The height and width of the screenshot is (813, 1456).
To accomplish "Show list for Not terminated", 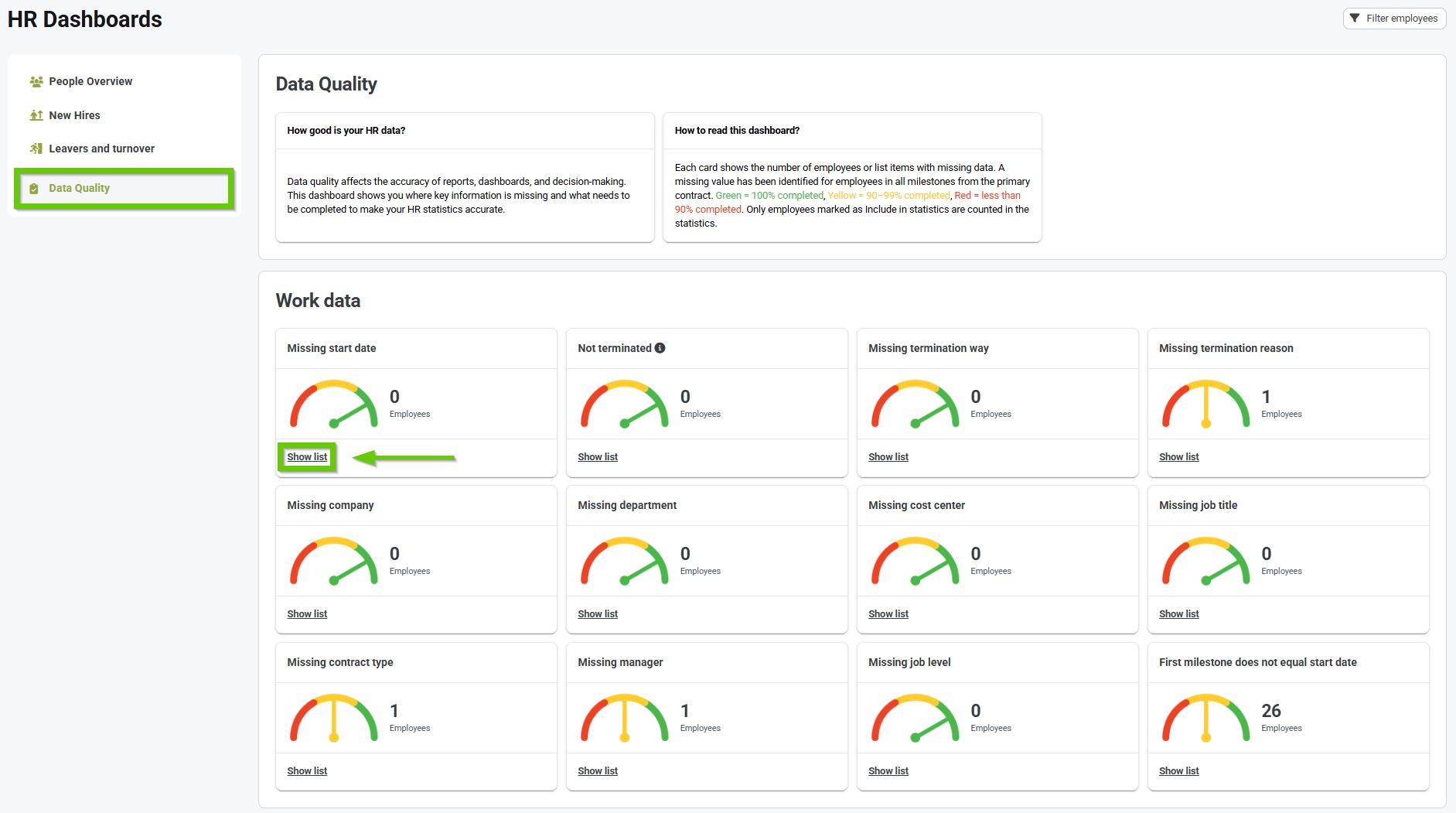I will (598, 457).
